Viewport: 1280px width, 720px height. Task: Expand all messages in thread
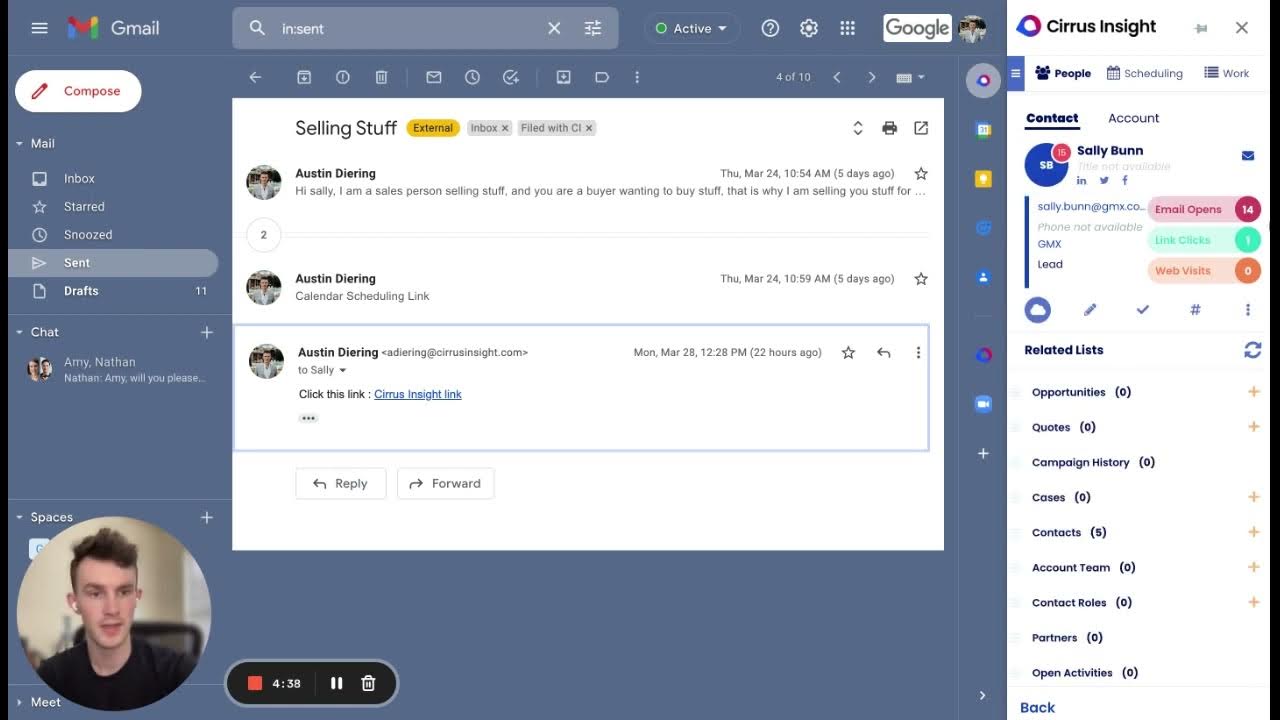tap(857, 128)
